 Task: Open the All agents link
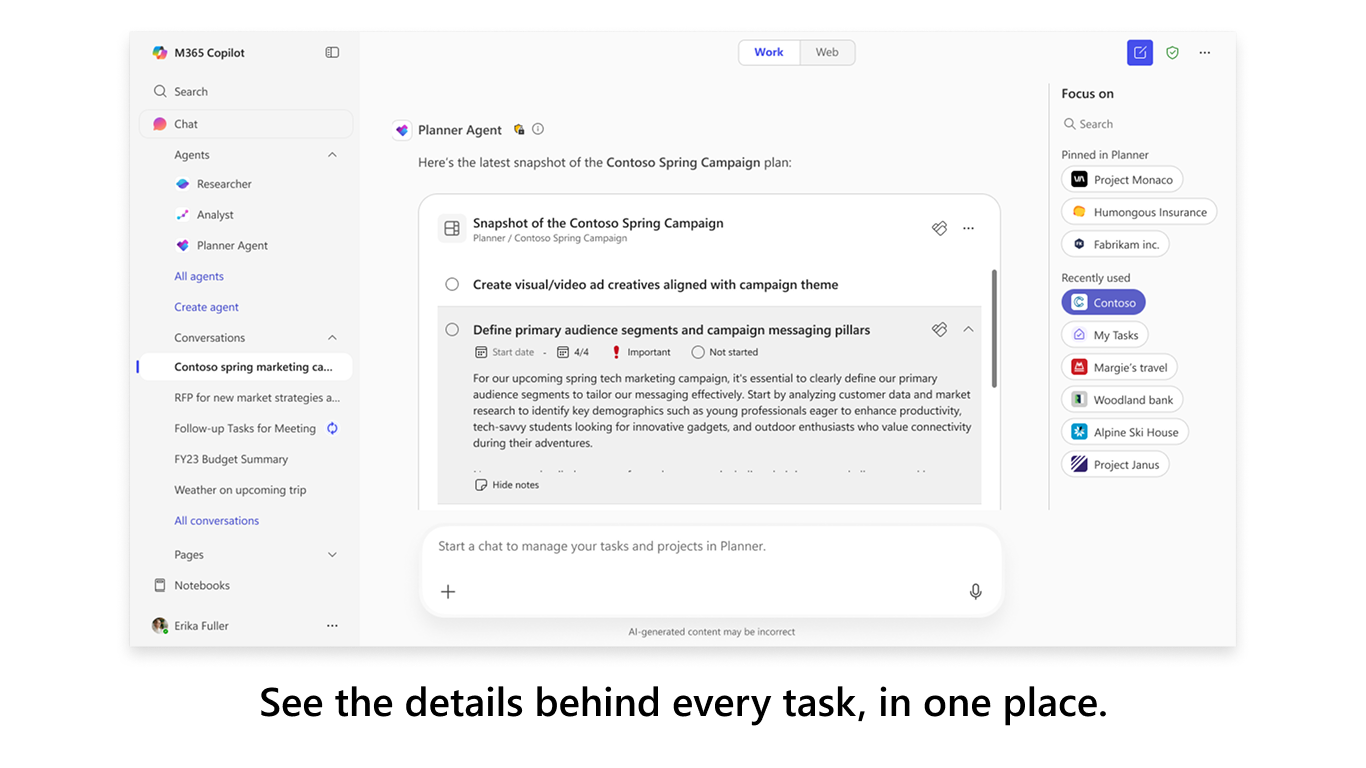[x=199, y=277]
